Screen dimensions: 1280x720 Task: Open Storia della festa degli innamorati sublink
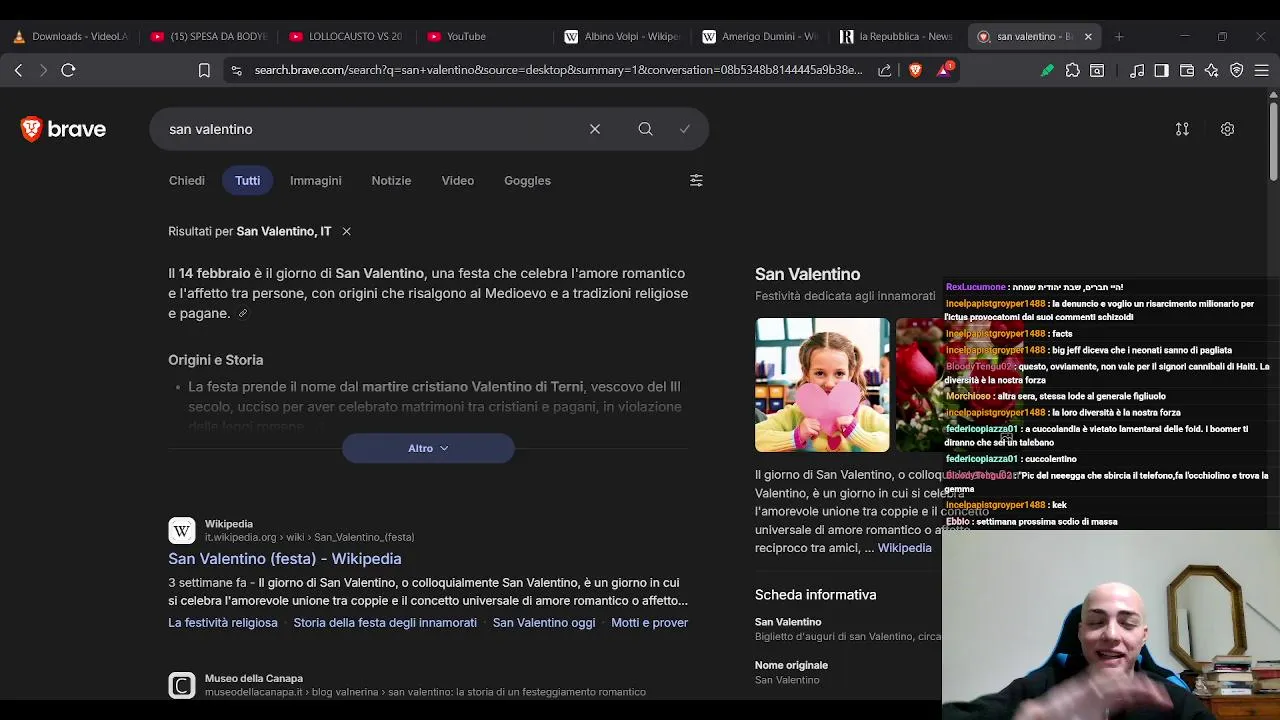[x=385, y=622]
